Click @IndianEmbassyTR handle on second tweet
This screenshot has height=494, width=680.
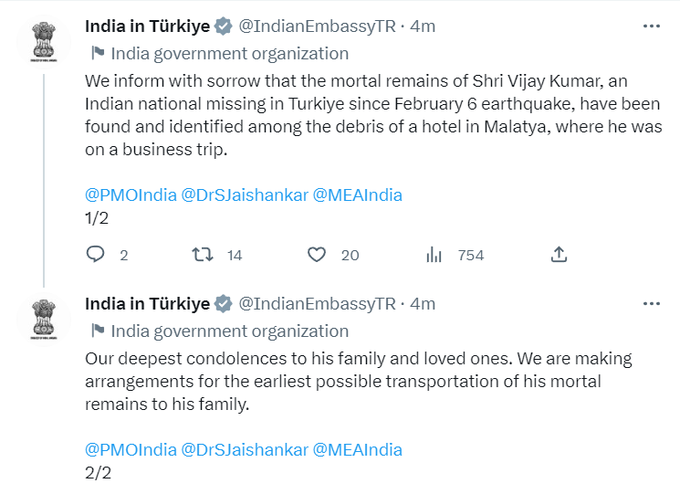tap(317, 304)
